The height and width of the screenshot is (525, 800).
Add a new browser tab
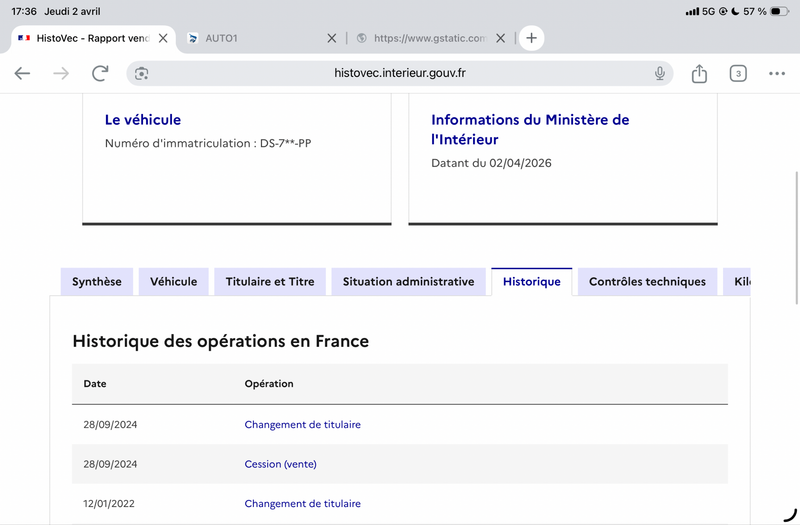(x=531, y=38)
